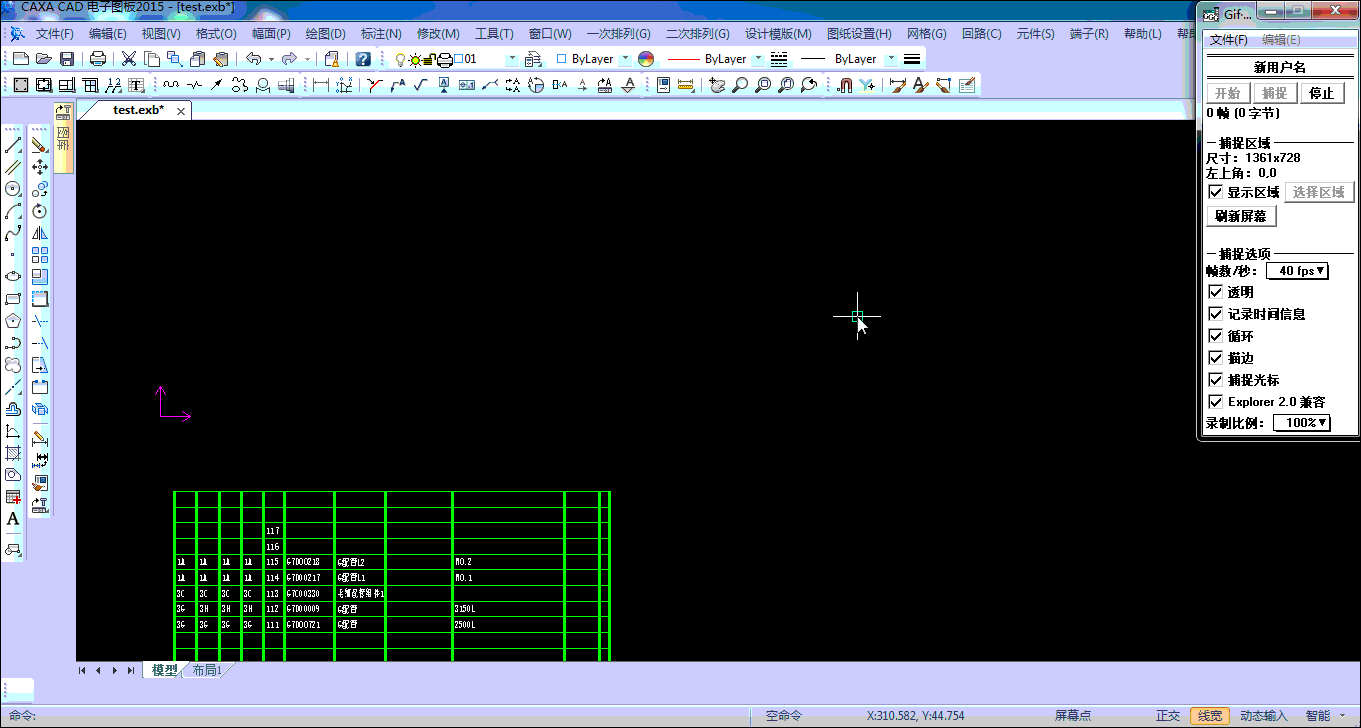Viewport: 1361px width, 728px height.
Task: Print the drawing using the printer icon
Action: [x=98, y=59]
